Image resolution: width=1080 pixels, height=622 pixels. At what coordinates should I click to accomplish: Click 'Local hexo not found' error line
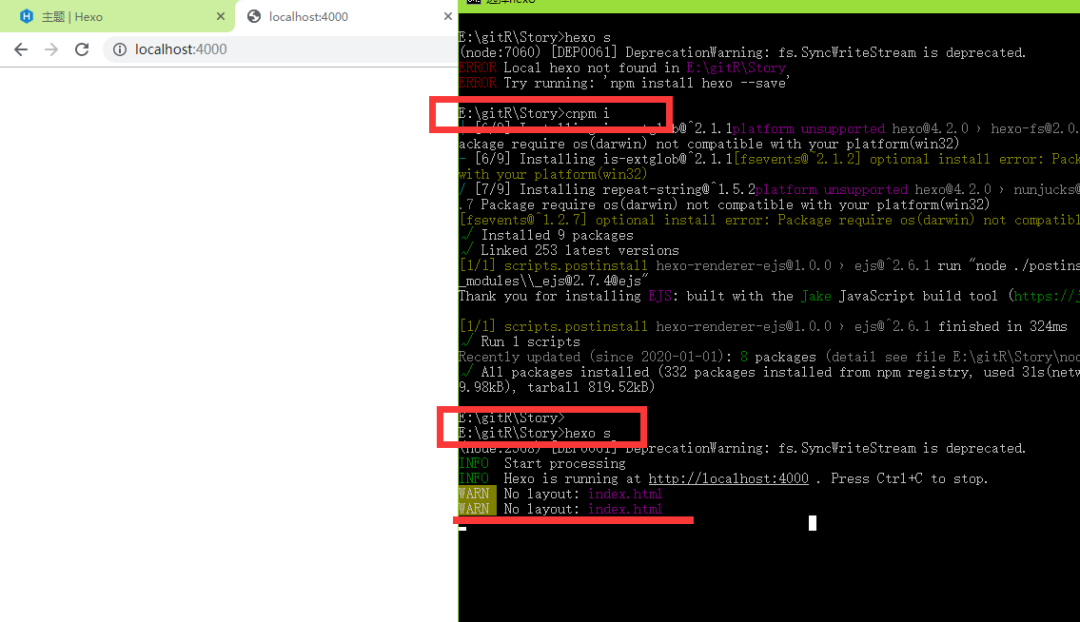point(622,68)
